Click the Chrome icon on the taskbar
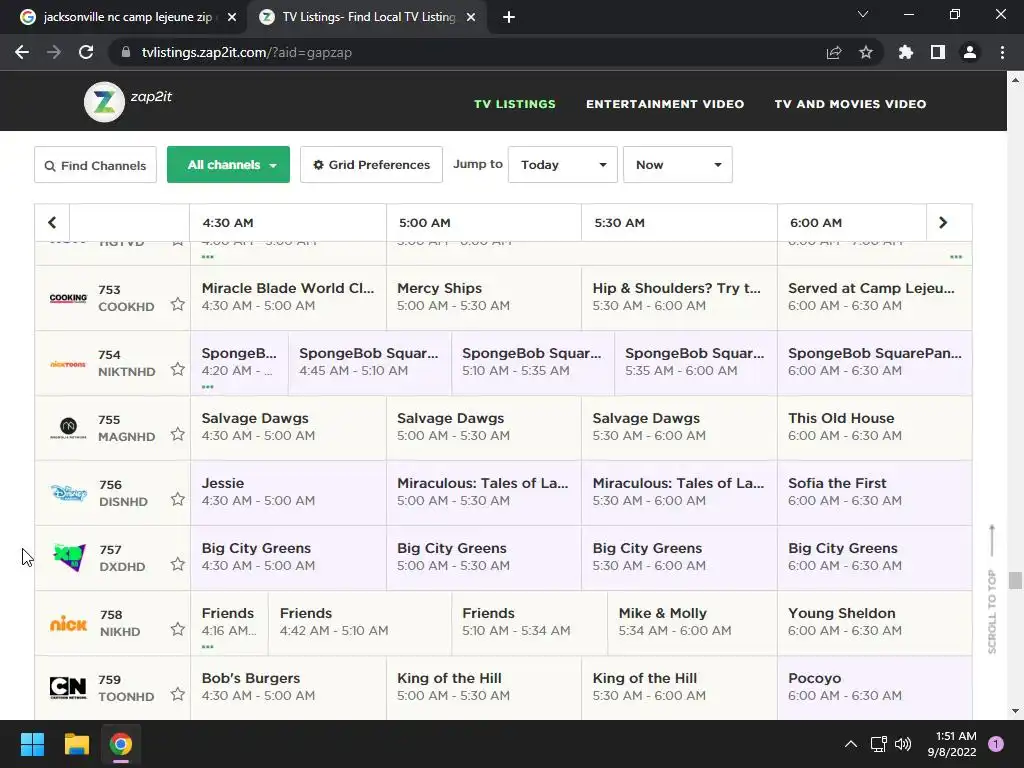The height and width of the screenshot is (768, 1024). 121,744
